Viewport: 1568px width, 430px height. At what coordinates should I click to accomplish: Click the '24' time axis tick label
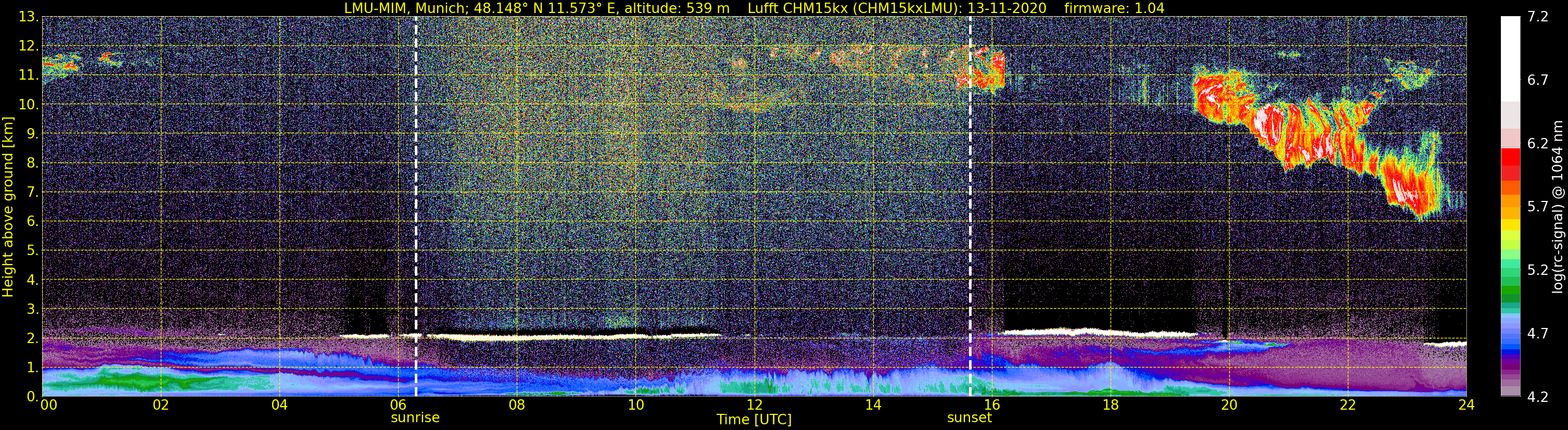tap(1465, 405)
